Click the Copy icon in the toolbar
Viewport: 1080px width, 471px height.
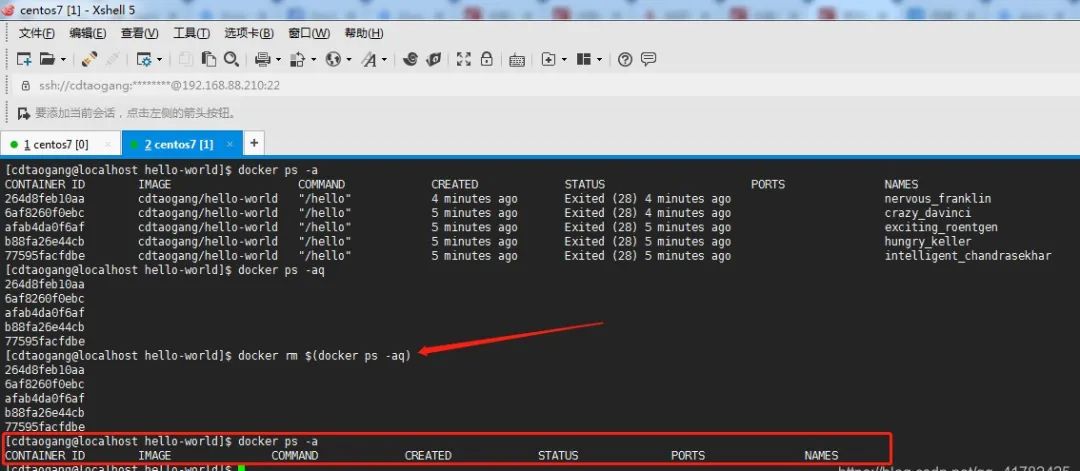click(185, 59)
